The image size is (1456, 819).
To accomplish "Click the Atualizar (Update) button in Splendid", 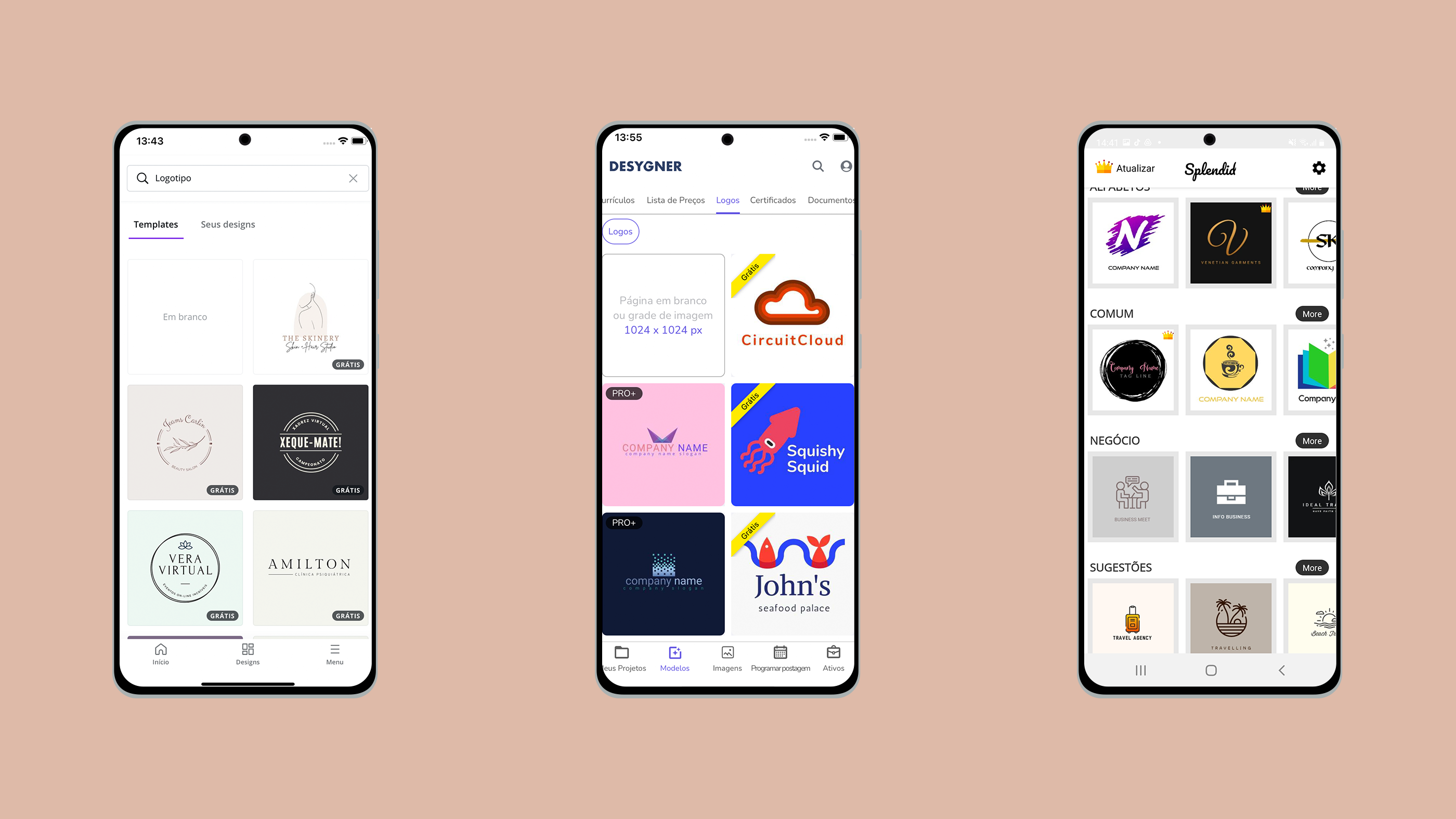I will [x=1122, y=167].
